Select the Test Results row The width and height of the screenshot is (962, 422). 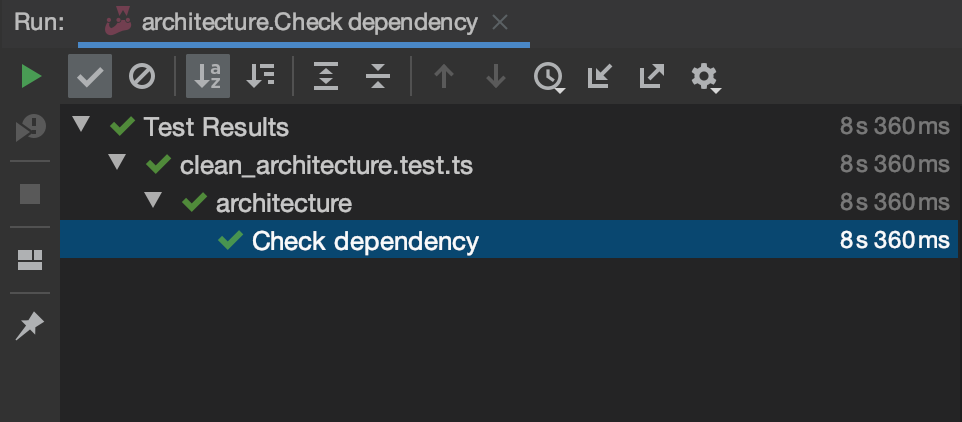point(509,127)
